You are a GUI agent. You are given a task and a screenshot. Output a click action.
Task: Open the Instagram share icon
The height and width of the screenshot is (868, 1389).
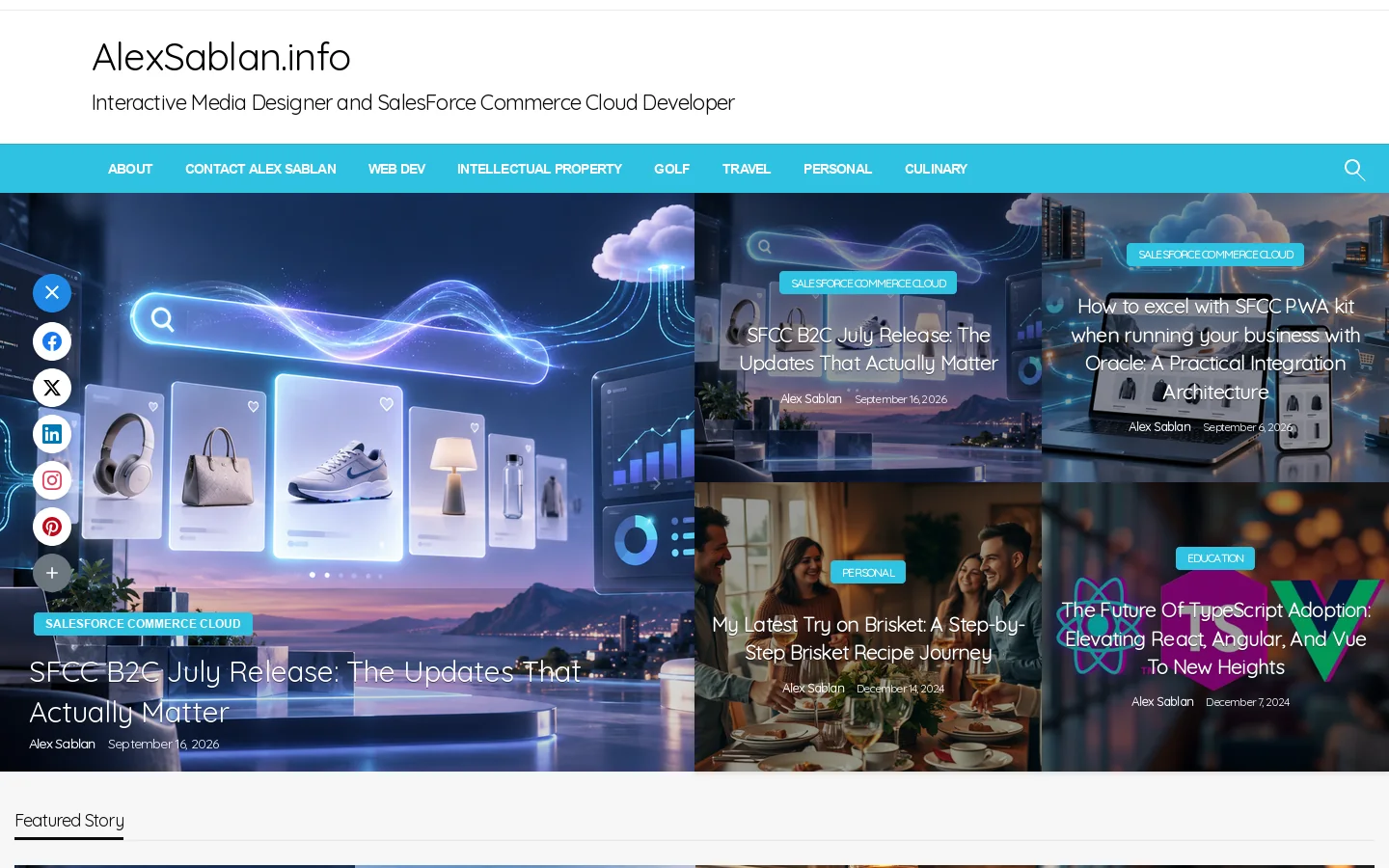[x=52, y=480]
